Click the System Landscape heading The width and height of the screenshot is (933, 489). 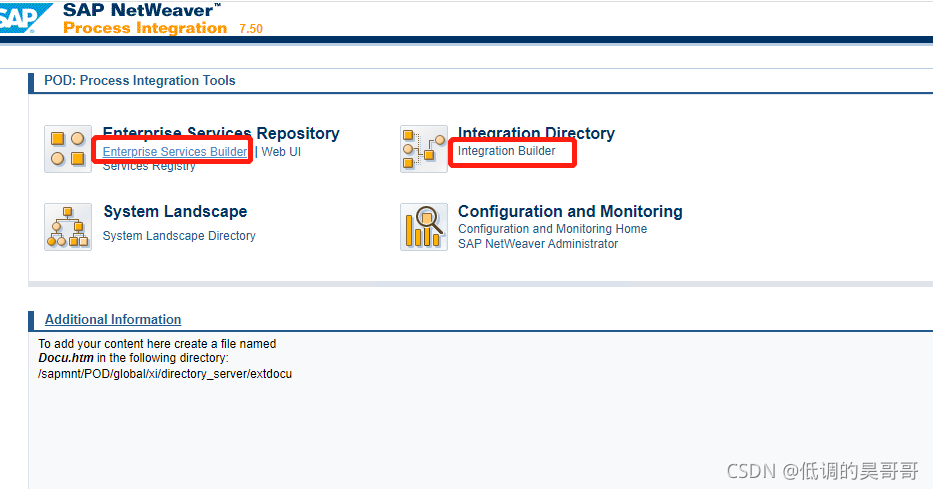tap(175, 211)
